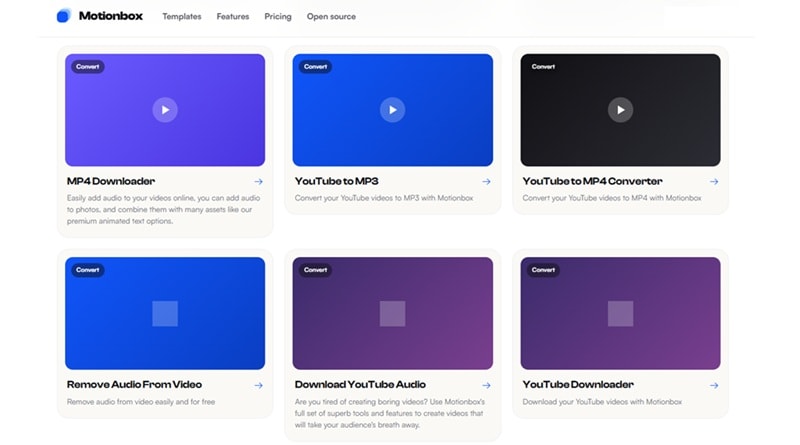Open the YouTube to MP4 Converter title
The image size is (800, 445).
tap(592, 181)
